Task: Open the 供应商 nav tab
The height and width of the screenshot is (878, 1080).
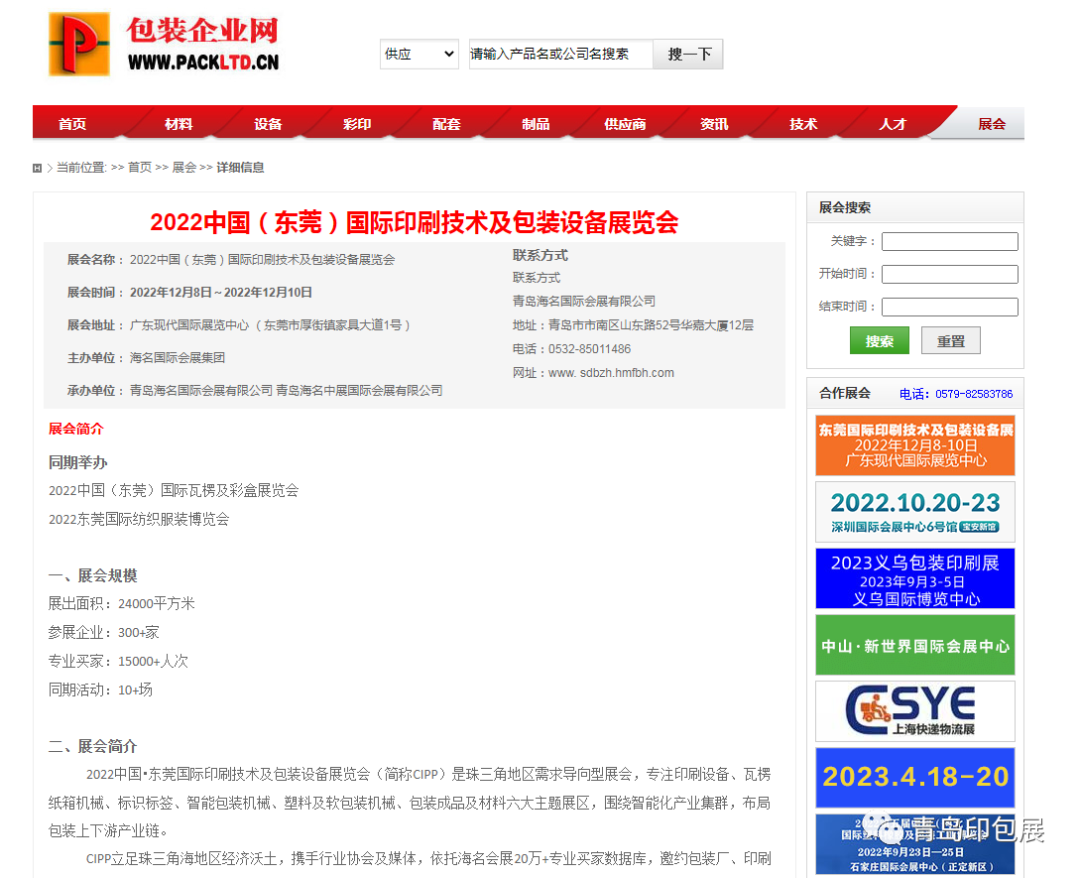Action: (x=625, y=124)
